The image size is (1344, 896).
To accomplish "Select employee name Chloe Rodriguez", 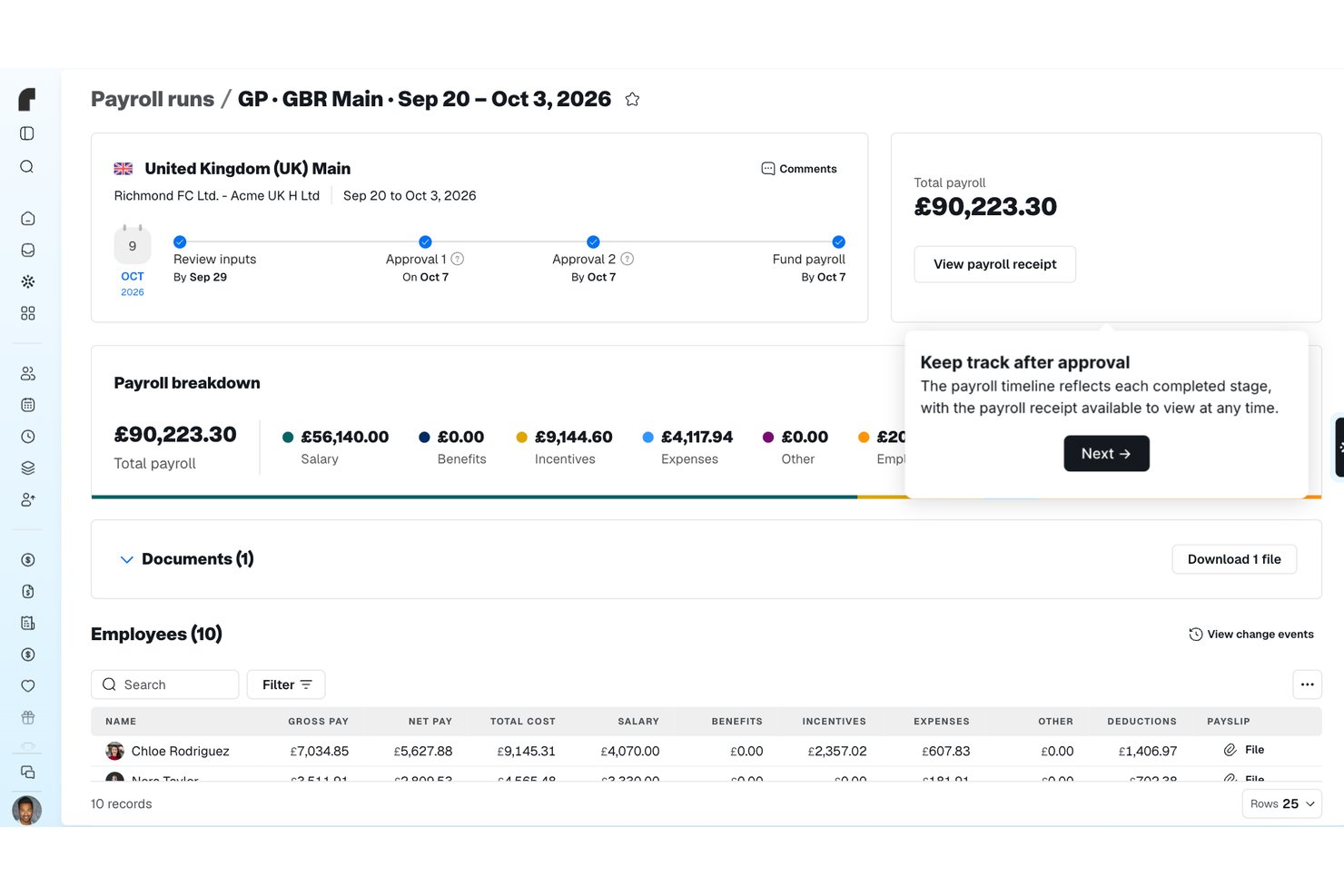I will (x=181, y=752).
